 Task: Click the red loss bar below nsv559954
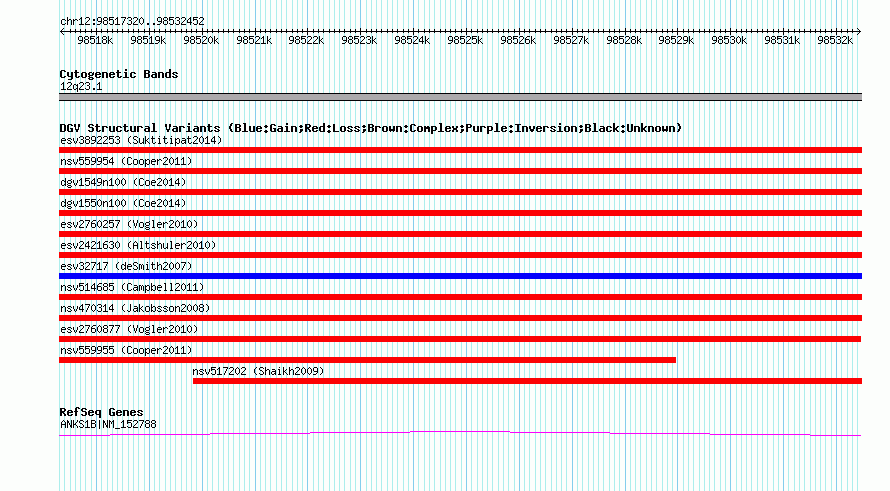(x=460, y=171)
